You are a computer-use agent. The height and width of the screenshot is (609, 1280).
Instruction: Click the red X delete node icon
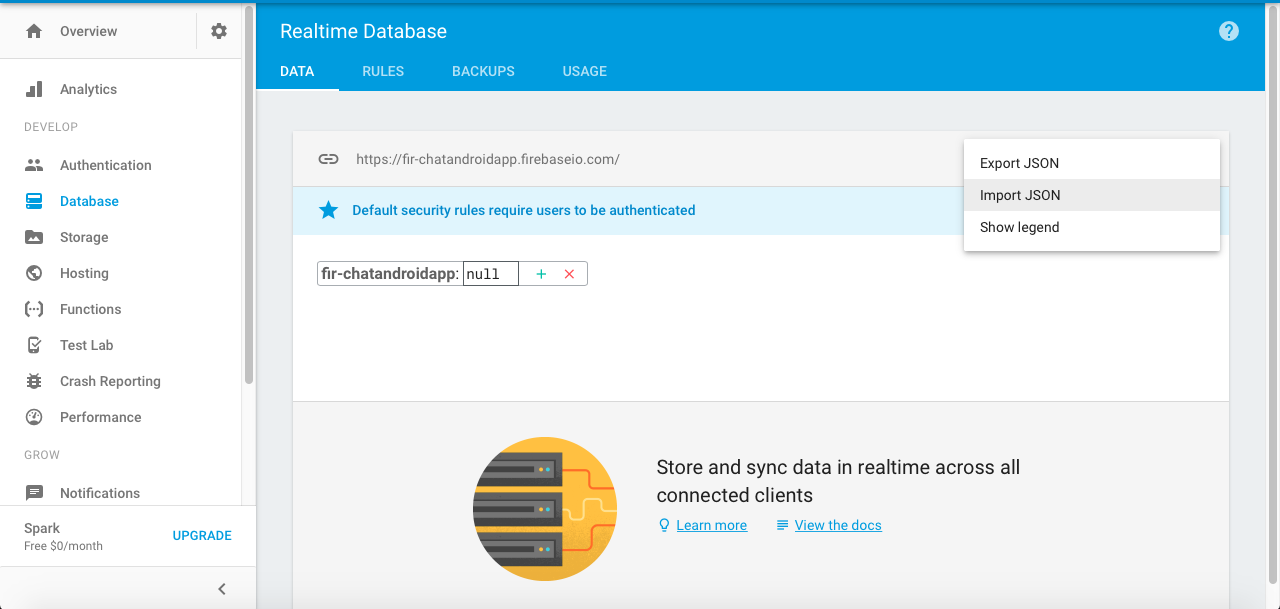click(x=569, y=274)
